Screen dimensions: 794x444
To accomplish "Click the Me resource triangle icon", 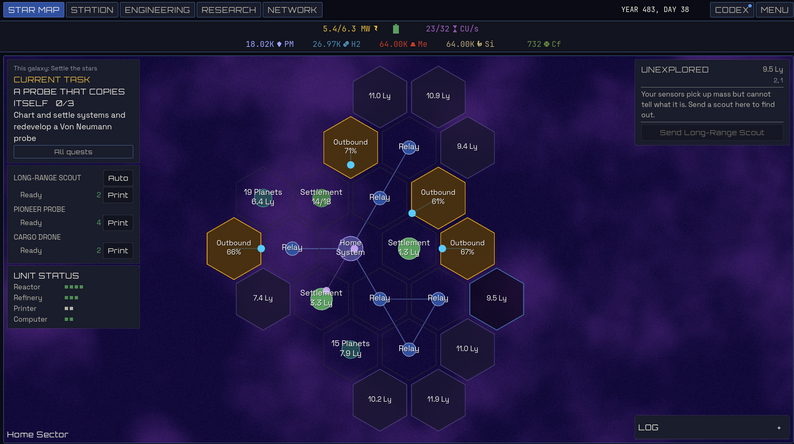I will (x=413, y=44).
